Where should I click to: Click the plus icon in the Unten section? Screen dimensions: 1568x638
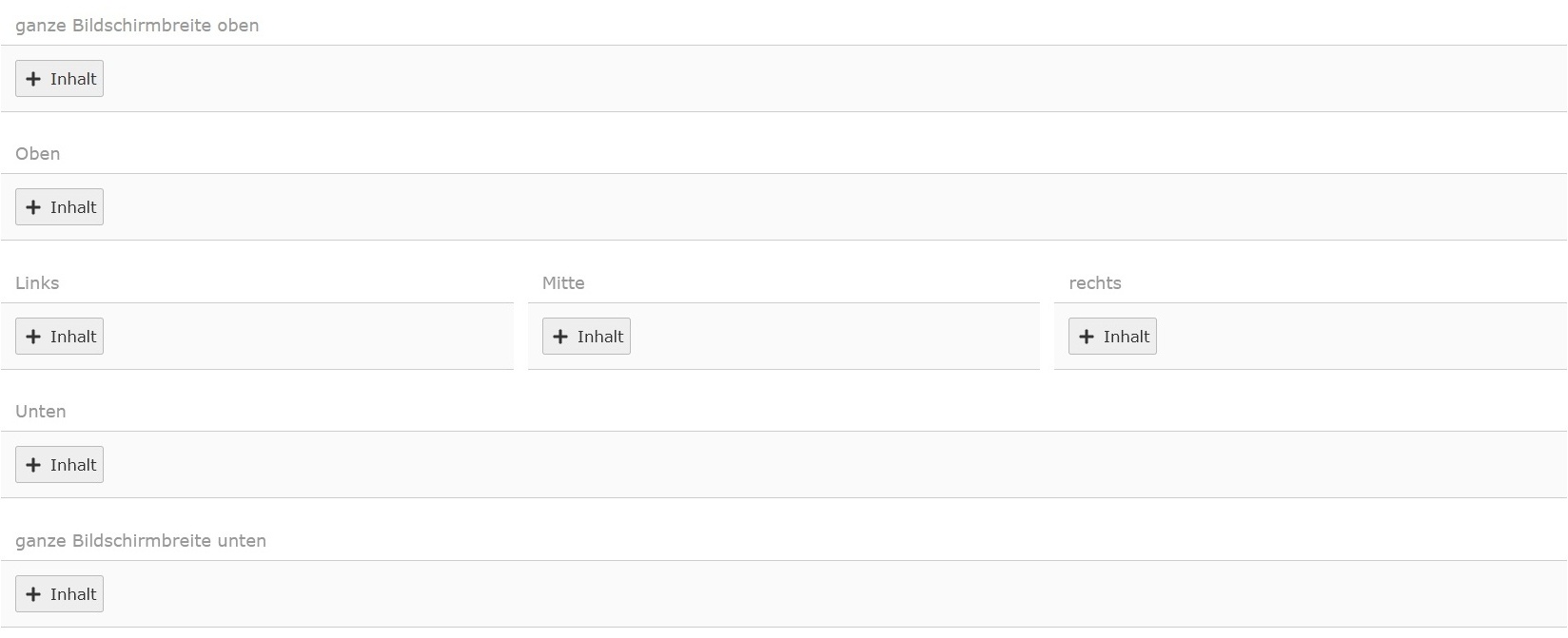coord(33,465)
